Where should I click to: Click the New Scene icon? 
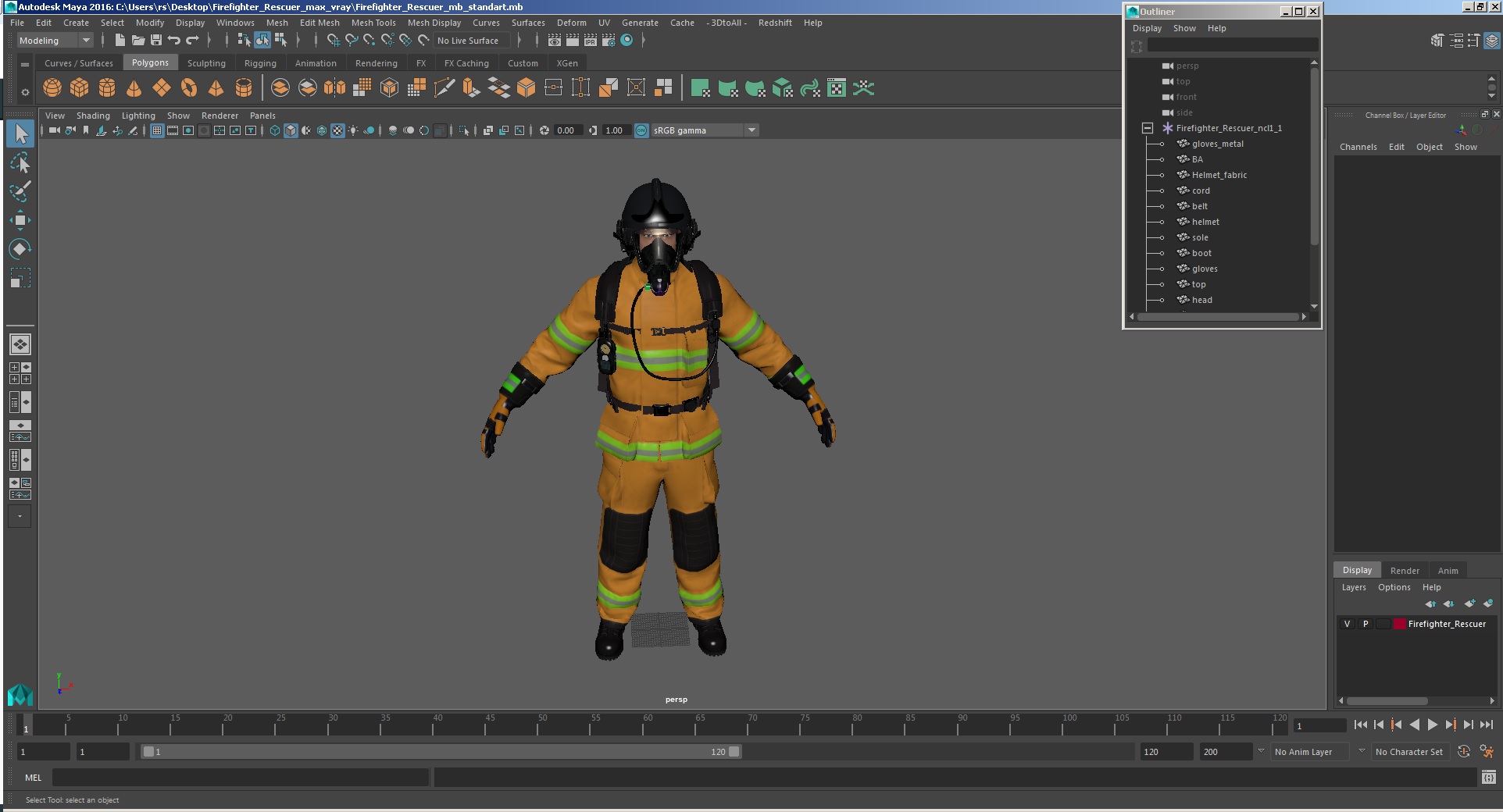tap(120, 41)
